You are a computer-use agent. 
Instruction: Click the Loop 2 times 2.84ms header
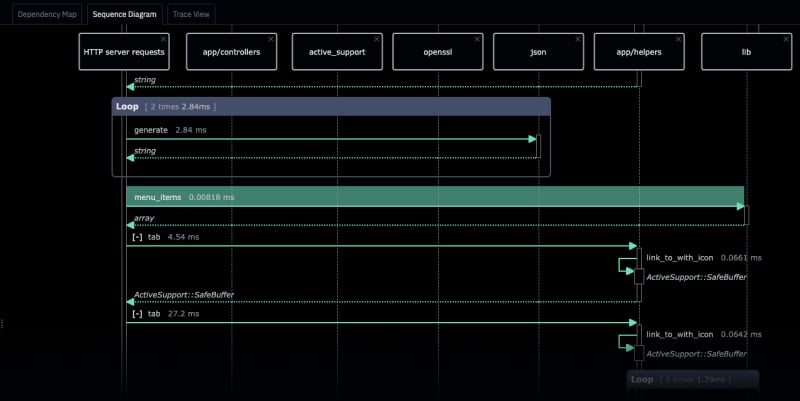(331, 107)
